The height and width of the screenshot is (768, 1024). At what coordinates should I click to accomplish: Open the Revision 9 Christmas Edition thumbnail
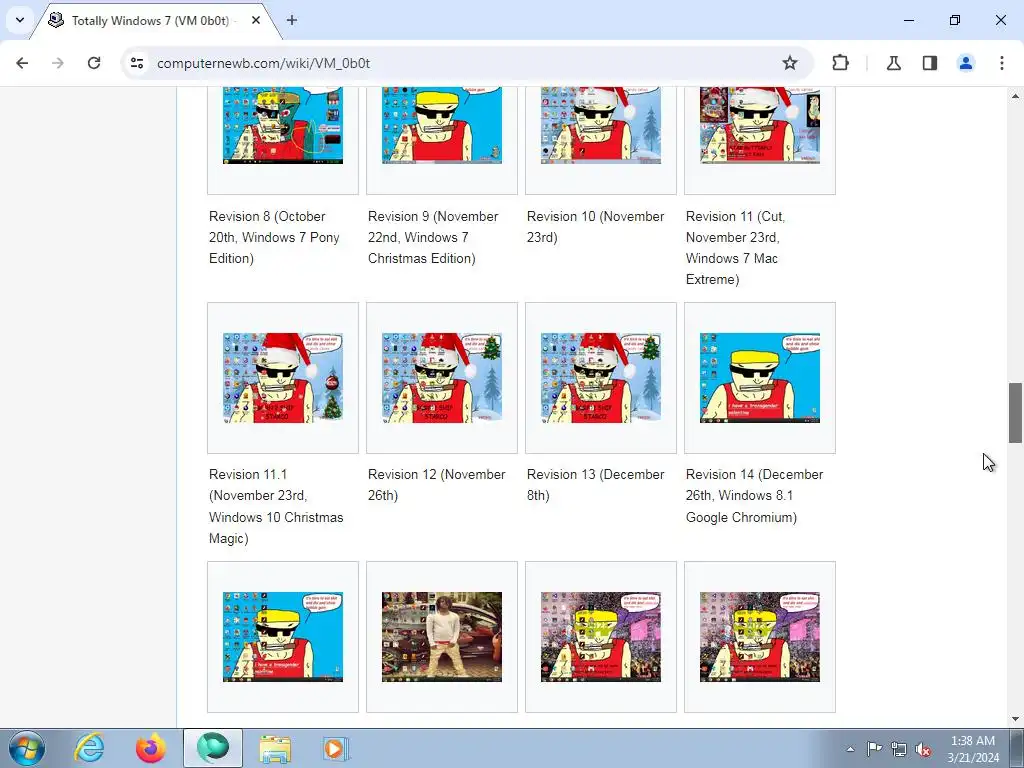[x=441, y=125]
